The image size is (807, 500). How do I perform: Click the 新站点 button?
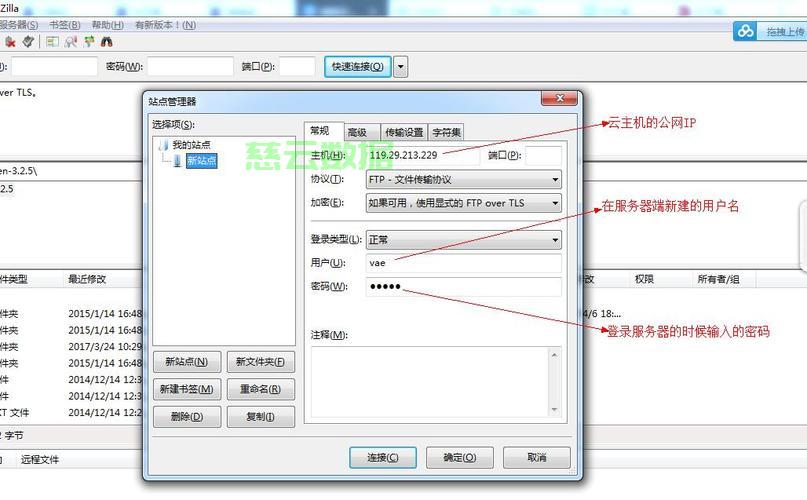click(x=186, y=362)
